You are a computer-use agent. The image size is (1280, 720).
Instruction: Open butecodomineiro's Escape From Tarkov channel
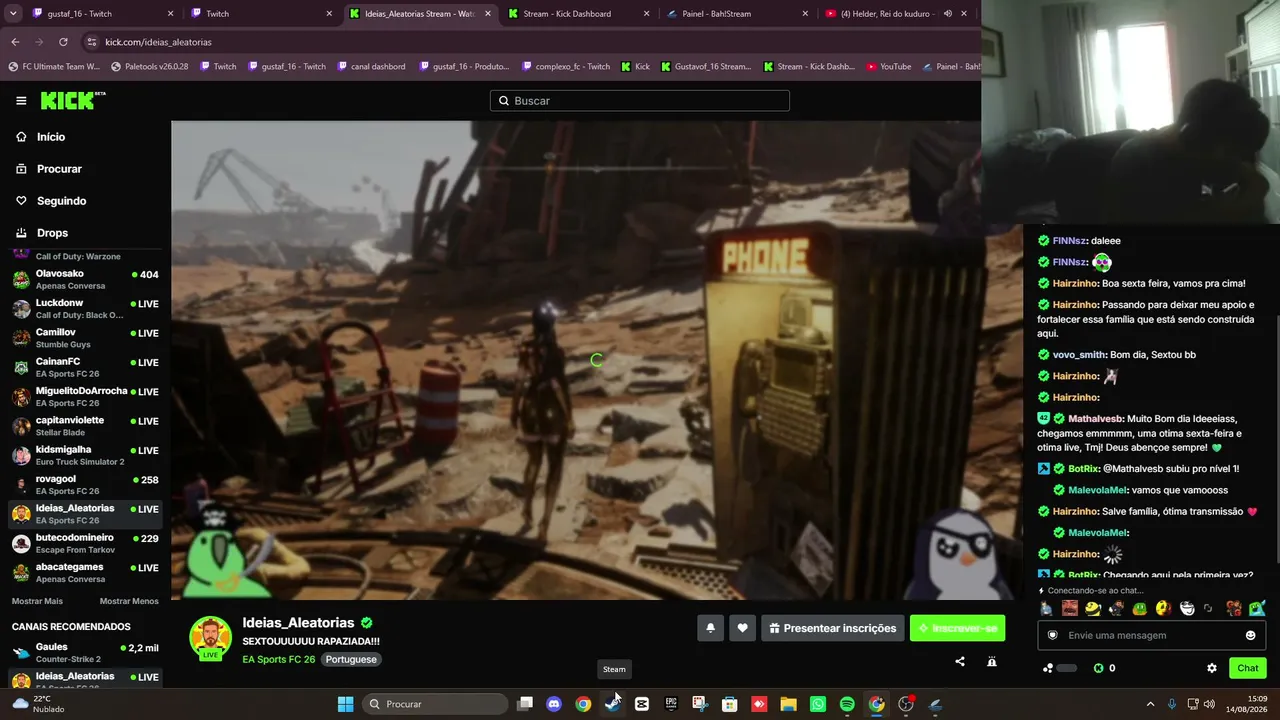click(85, 543)
